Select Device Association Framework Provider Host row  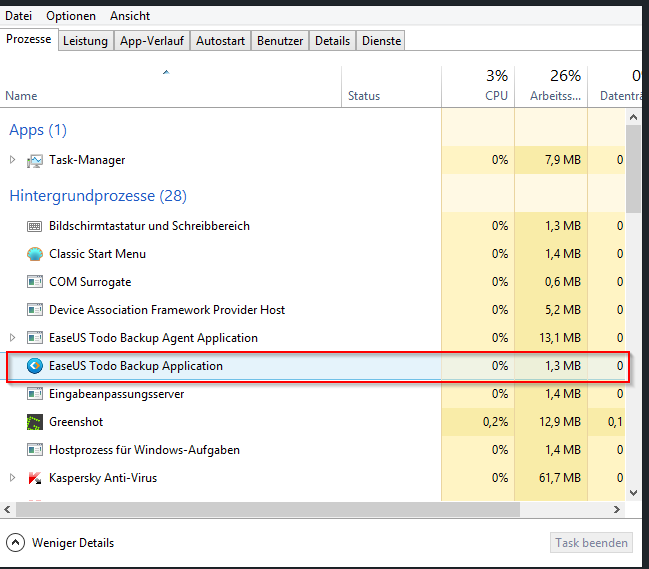coord(167,310)
